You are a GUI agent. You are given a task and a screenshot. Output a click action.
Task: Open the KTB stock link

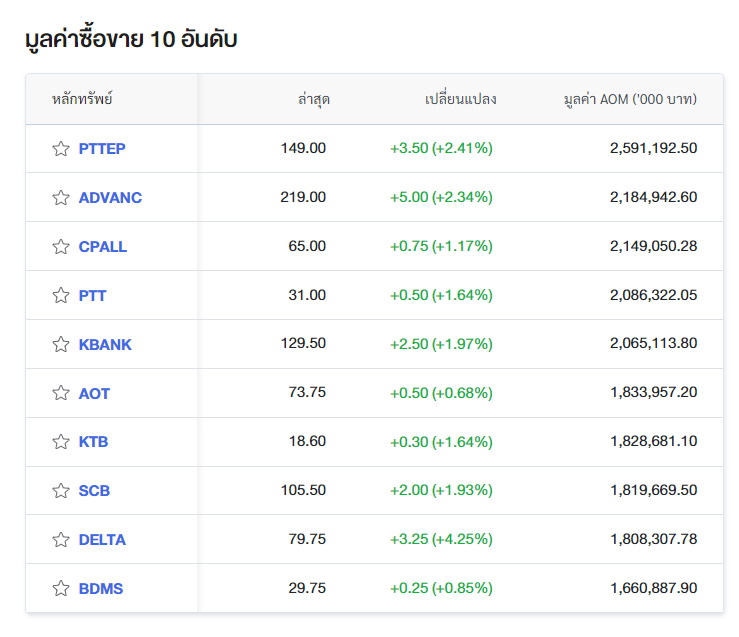coord(93,442)
